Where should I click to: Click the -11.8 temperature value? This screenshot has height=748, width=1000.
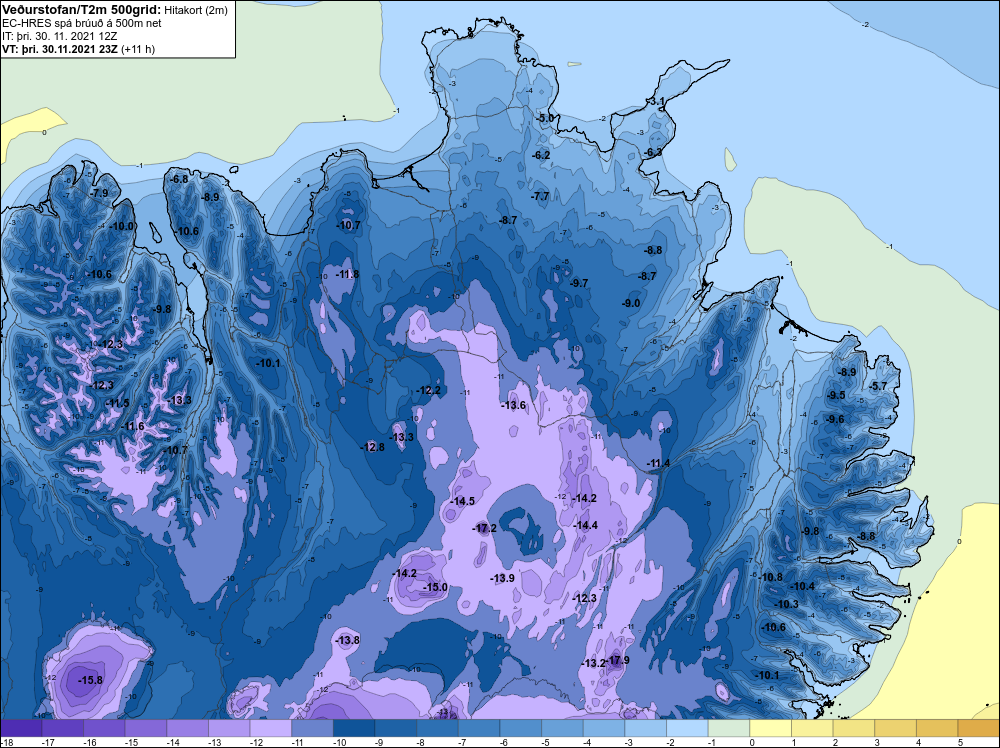point(348,274)
